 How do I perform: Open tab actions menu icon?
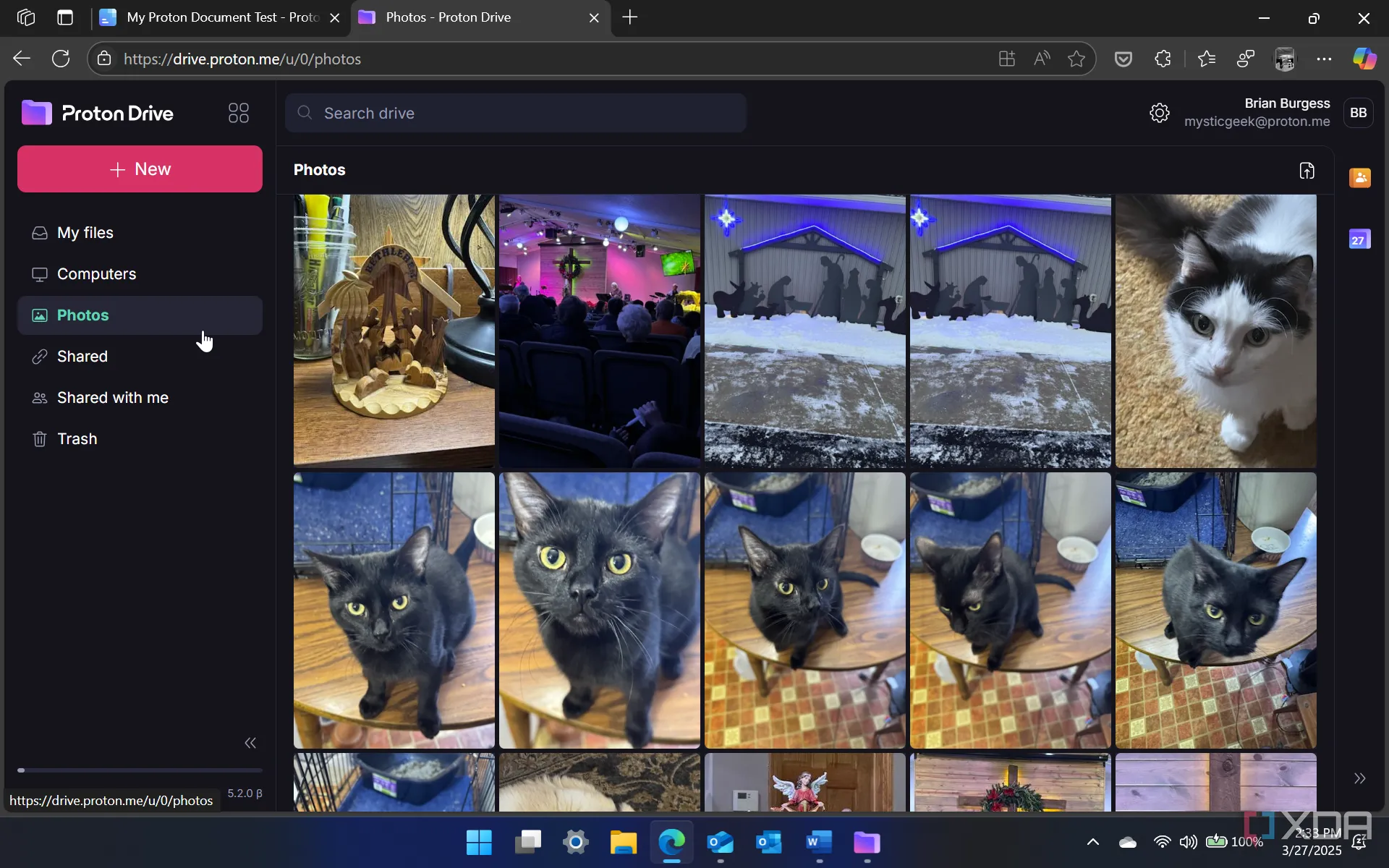[x=65, y=17]
